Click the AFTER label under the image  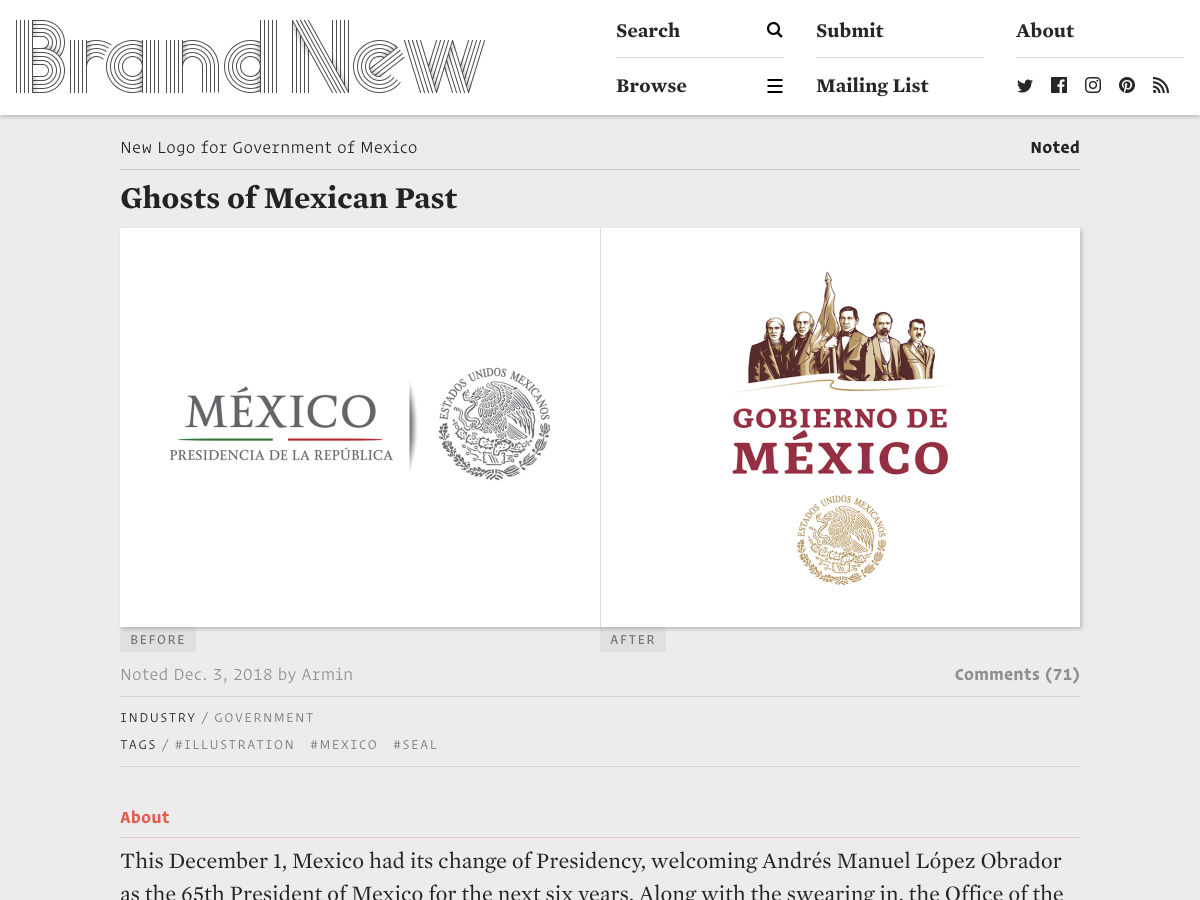(x=633, y=640)
